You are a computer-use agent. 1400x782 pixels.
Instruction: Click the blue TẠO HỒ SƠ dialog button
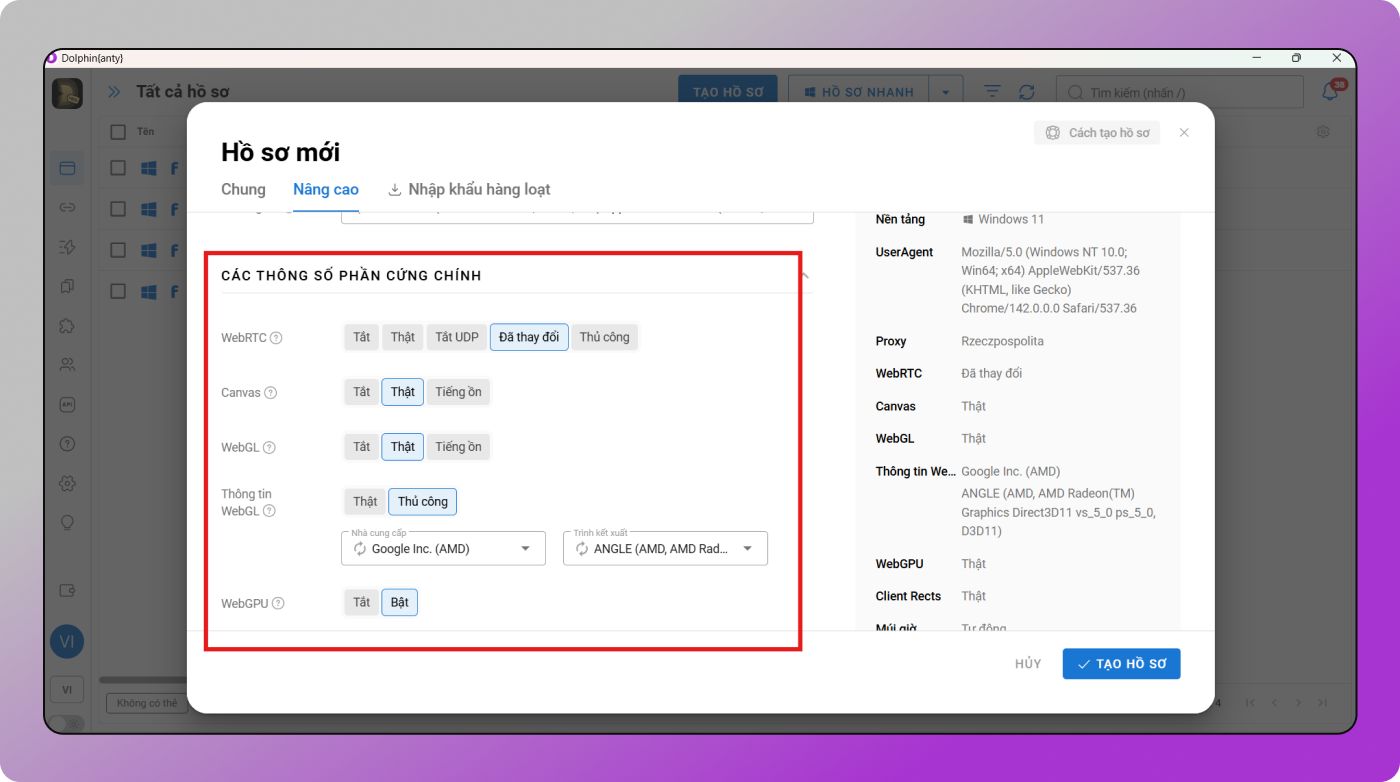click(x=1121, y=664)
